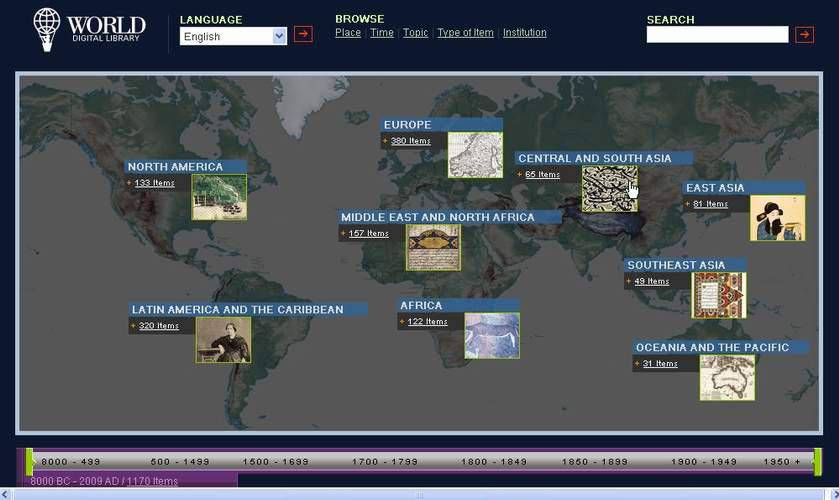This screenshot has width=839, height=500.
Task: Open the 31 Items link for Oceania
Action: click(x=660, y=363)
